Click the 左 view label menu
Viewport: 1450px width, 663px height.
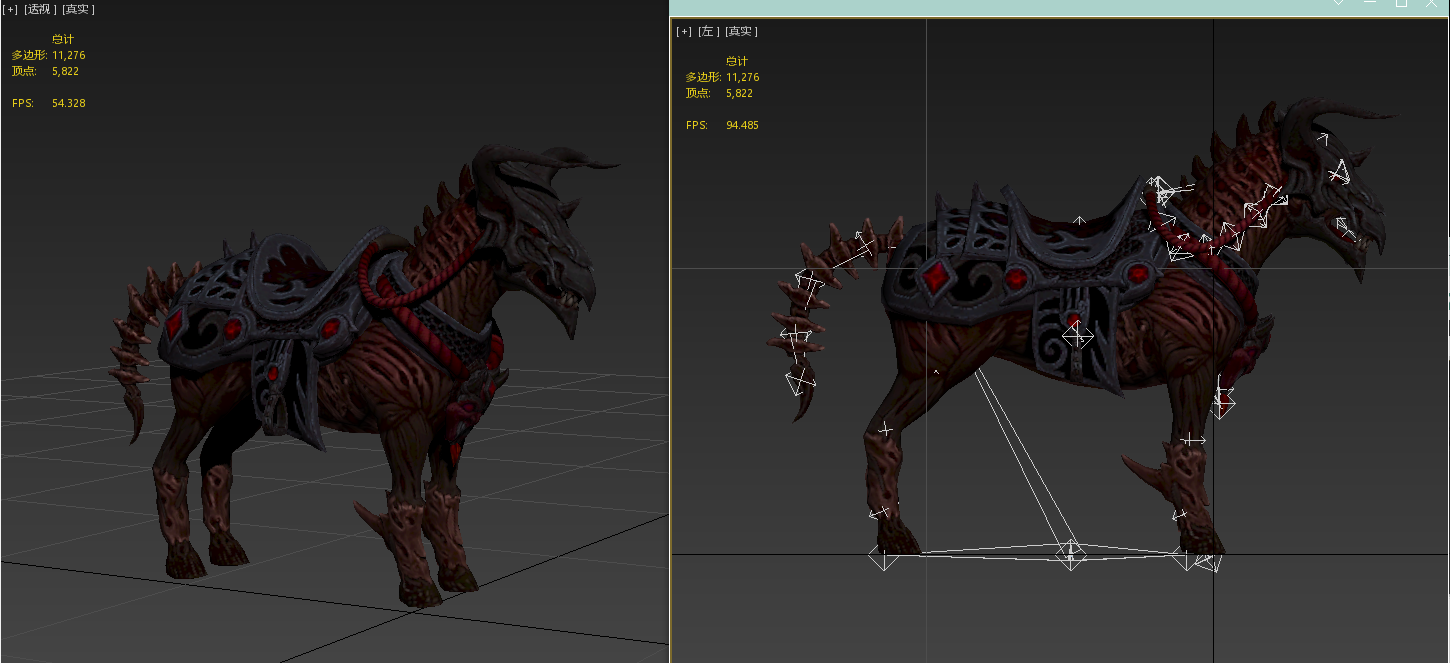709,31
